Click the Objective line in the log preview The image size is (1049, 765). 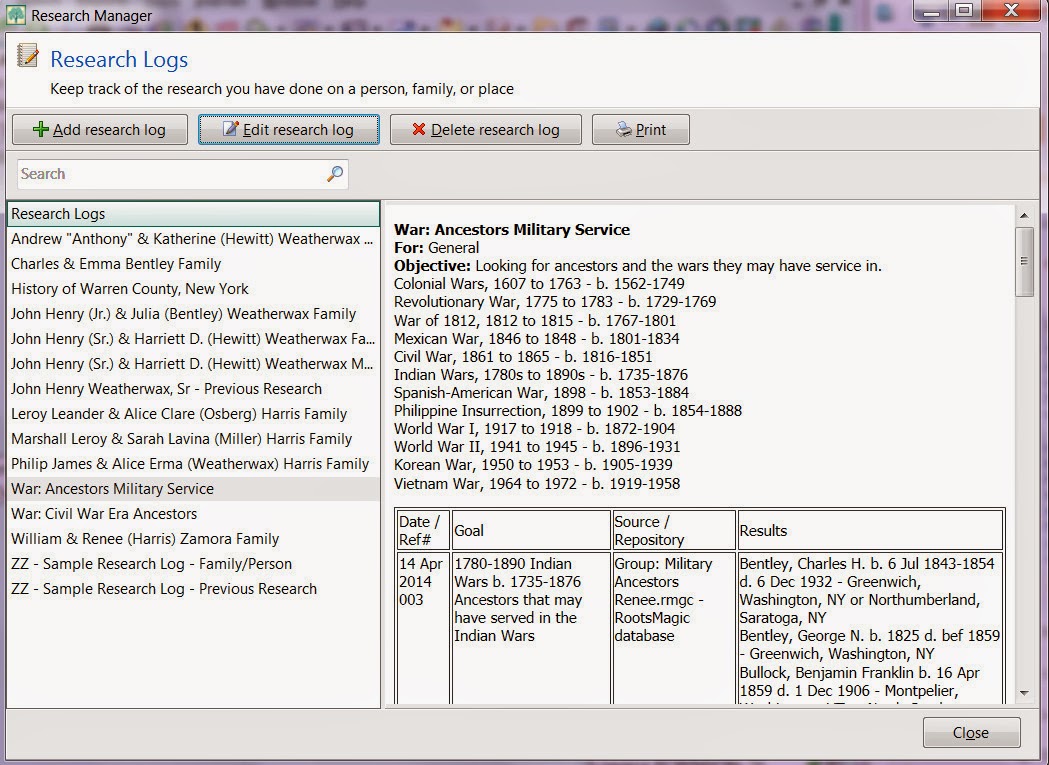638,266
